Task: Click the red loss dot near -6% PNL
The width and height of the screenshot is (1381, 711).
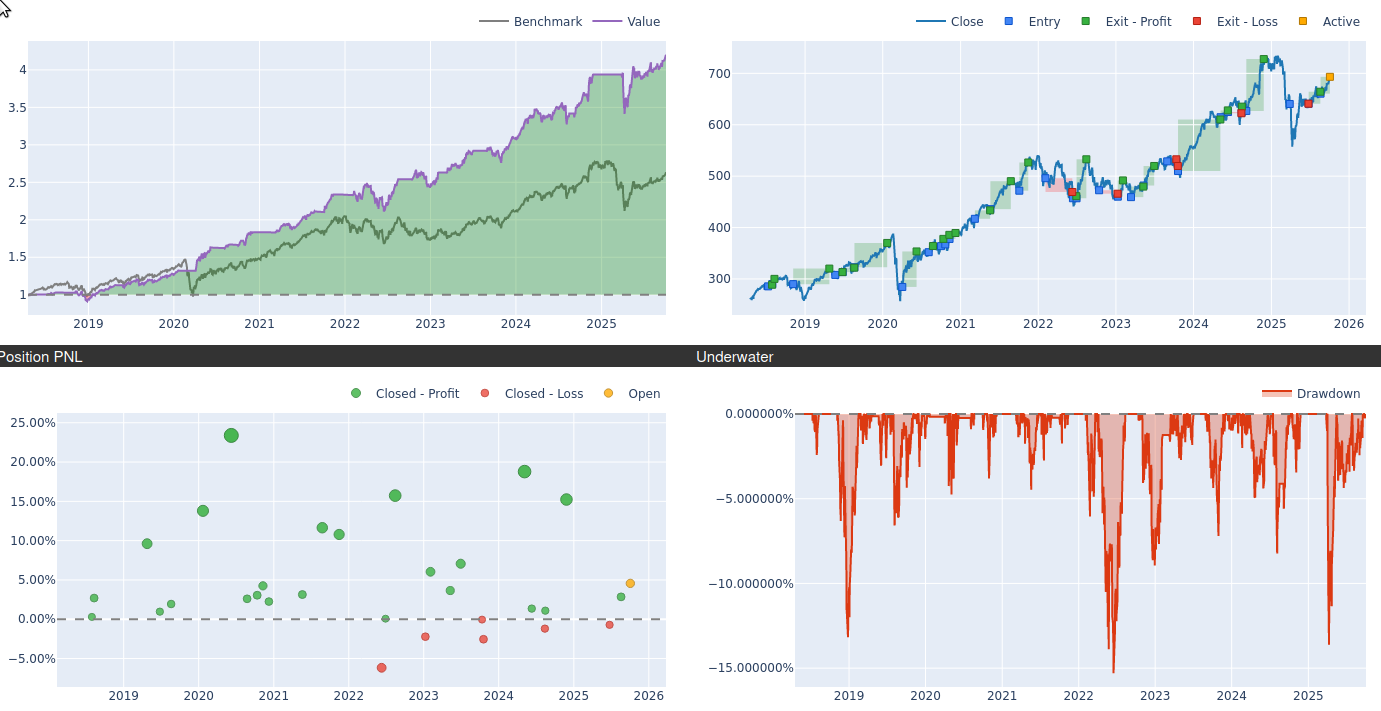Action: (381, 667)
